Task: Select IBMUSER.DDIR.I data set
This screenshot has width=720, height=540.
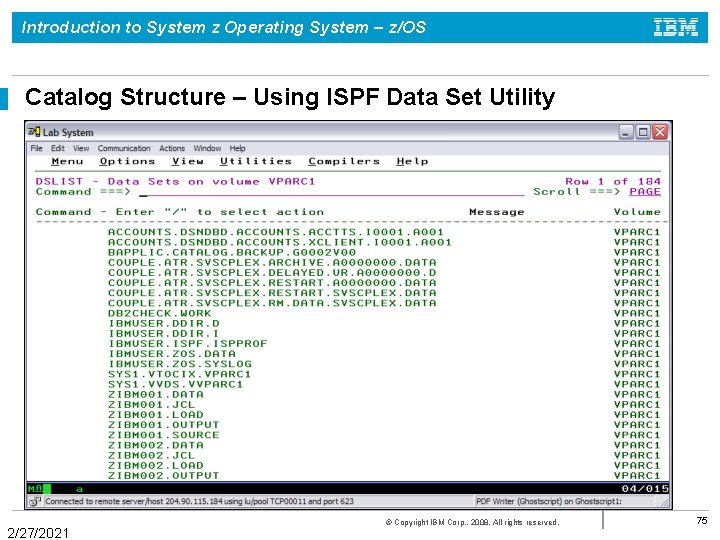Action: tap(163, 333)
